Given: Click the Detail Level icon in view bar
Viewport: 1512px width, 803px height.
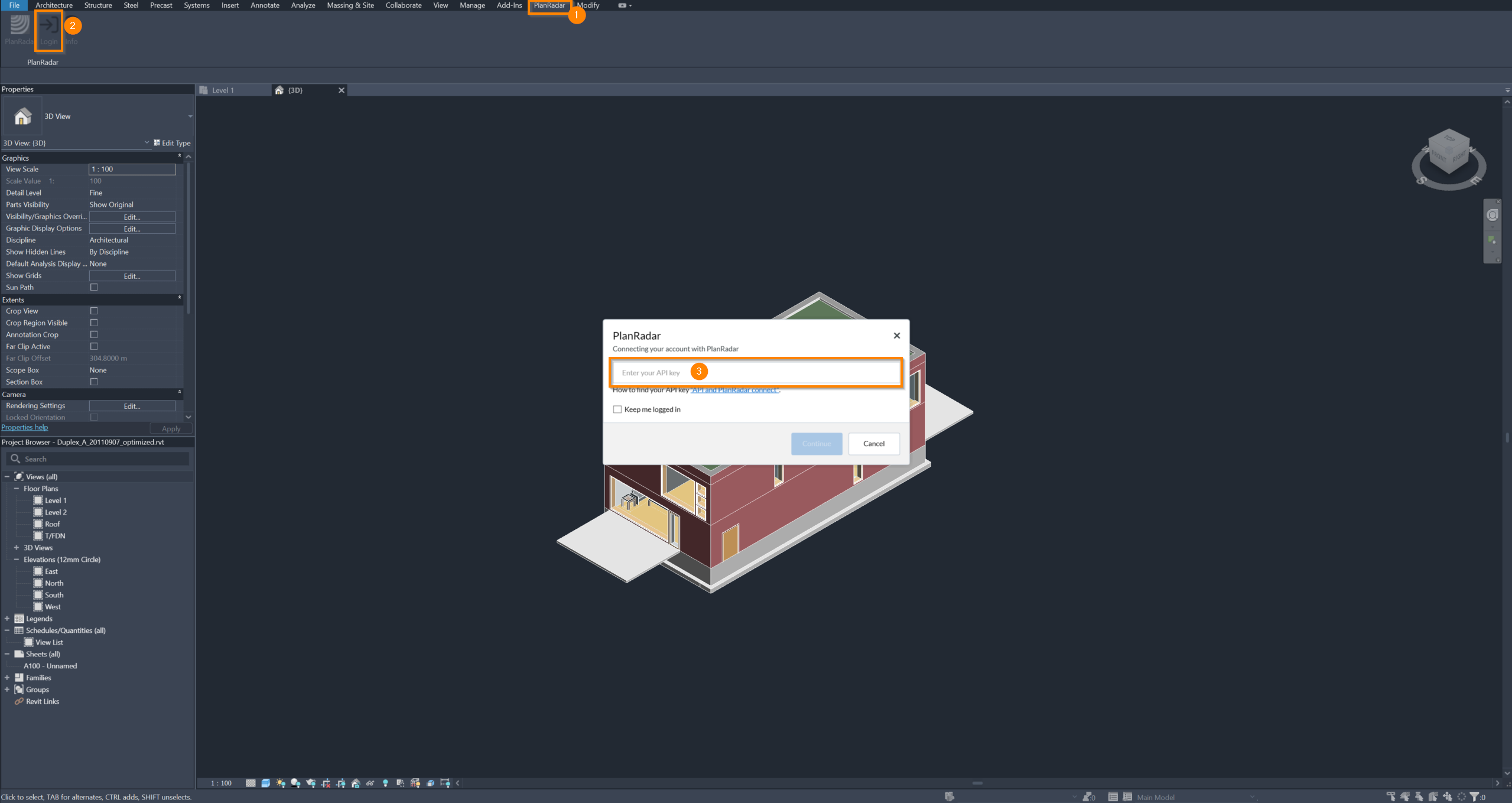Looking at the screenshot, I should coord(251,783).
